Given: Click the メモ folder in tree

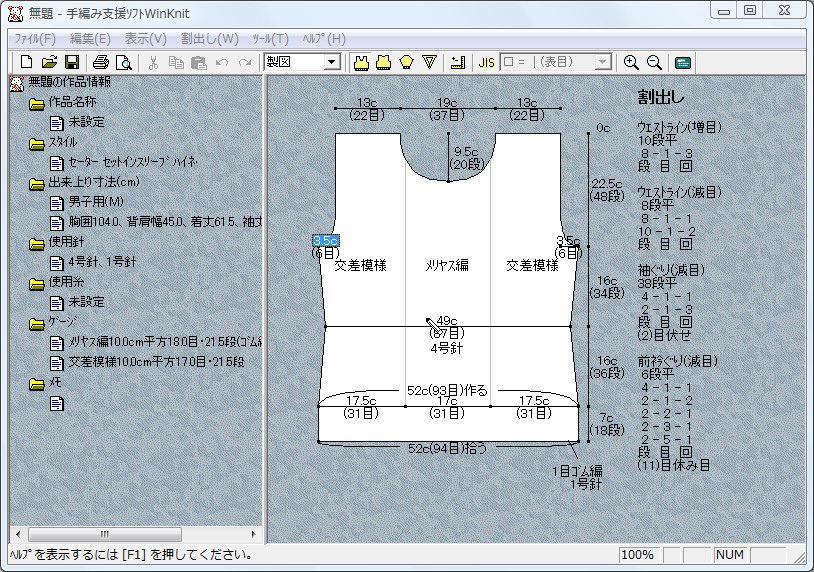Looking at the screenshot, I should (55, 382).
